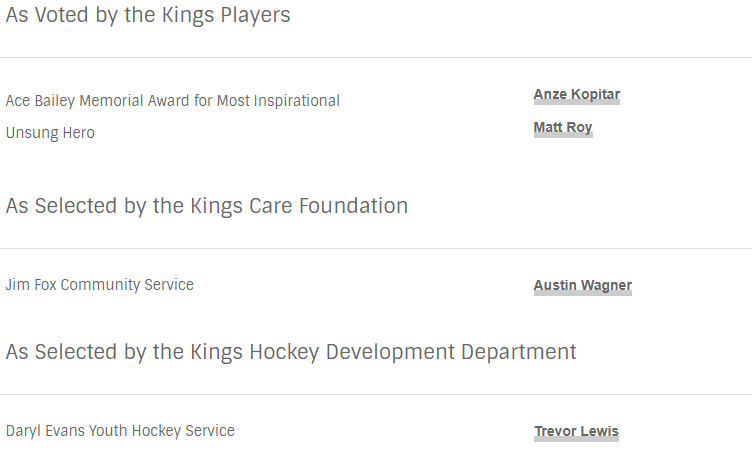753x453 pixels.
Task: Click the word 'Foundation' in the second heading
Action: [x=353, y=206]
